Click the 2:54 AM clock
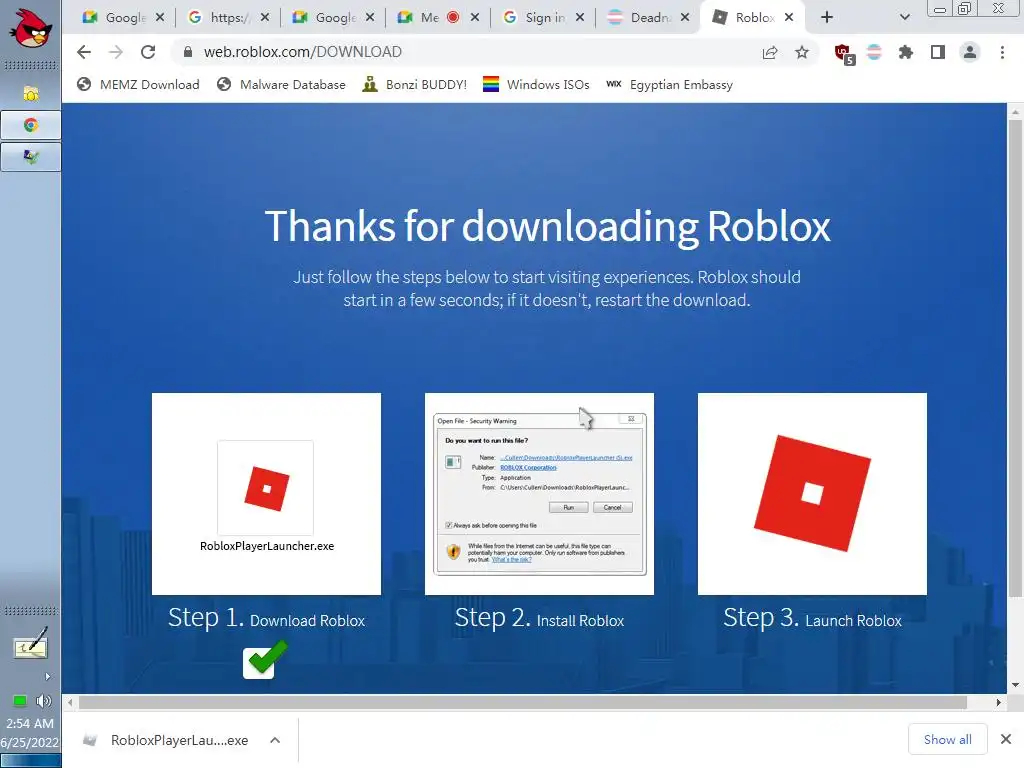The height and width of the screenshot is (768, 1024). click(30, 723)
